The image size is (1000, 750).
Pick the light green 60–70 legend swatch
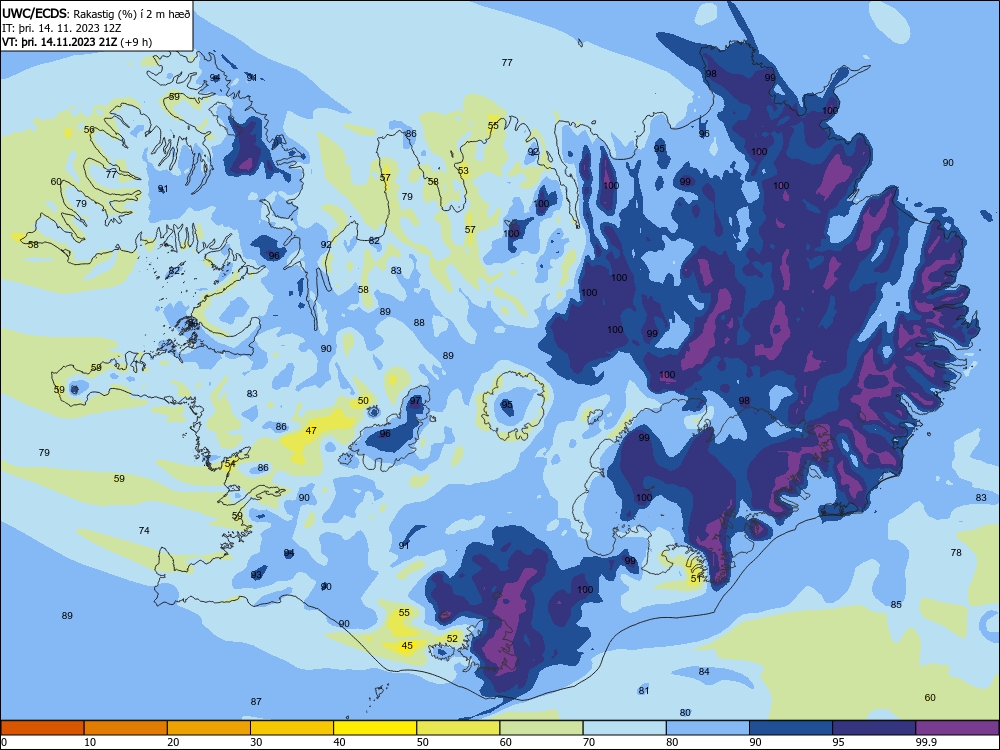[541, 728]
